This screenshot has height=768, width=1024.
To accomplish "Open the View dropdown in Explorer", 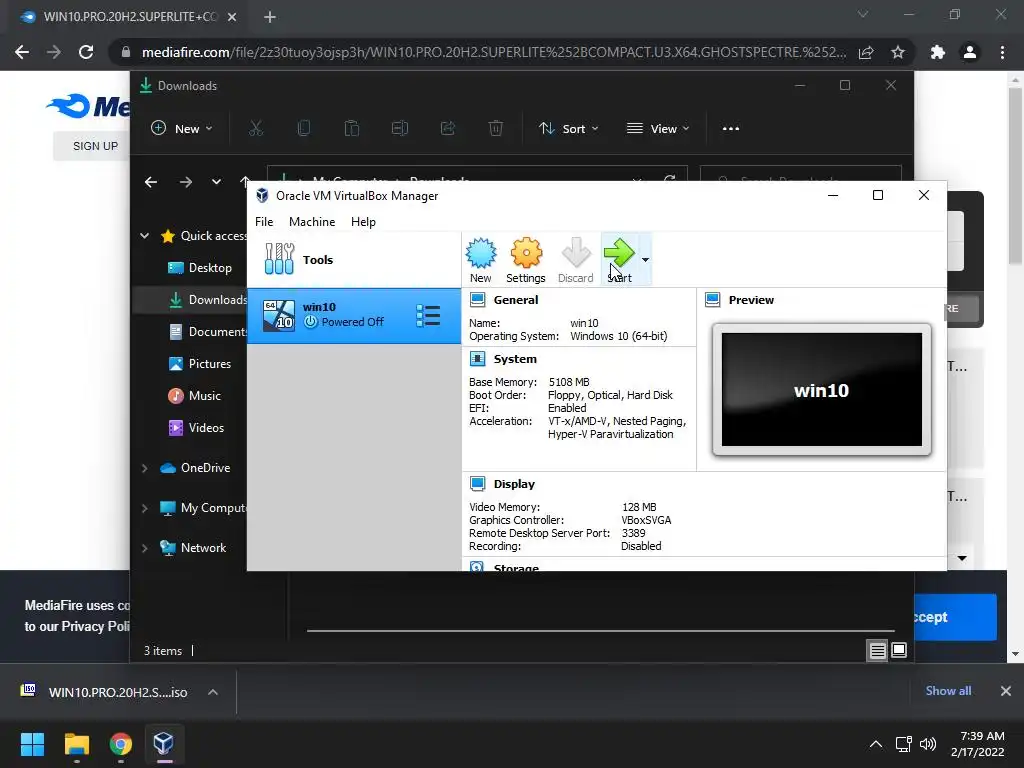I will 658,129.
